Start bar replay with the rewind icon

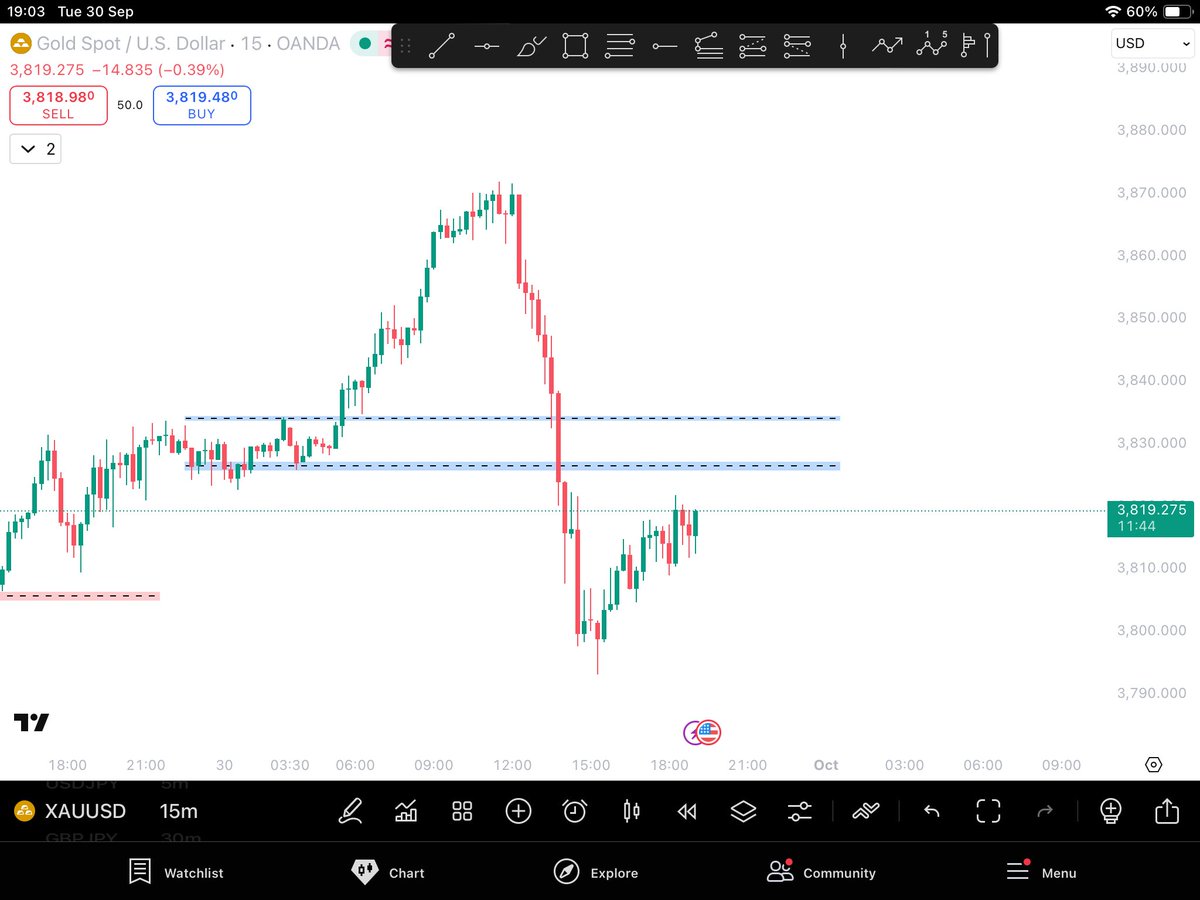click(x=687, y=811)
